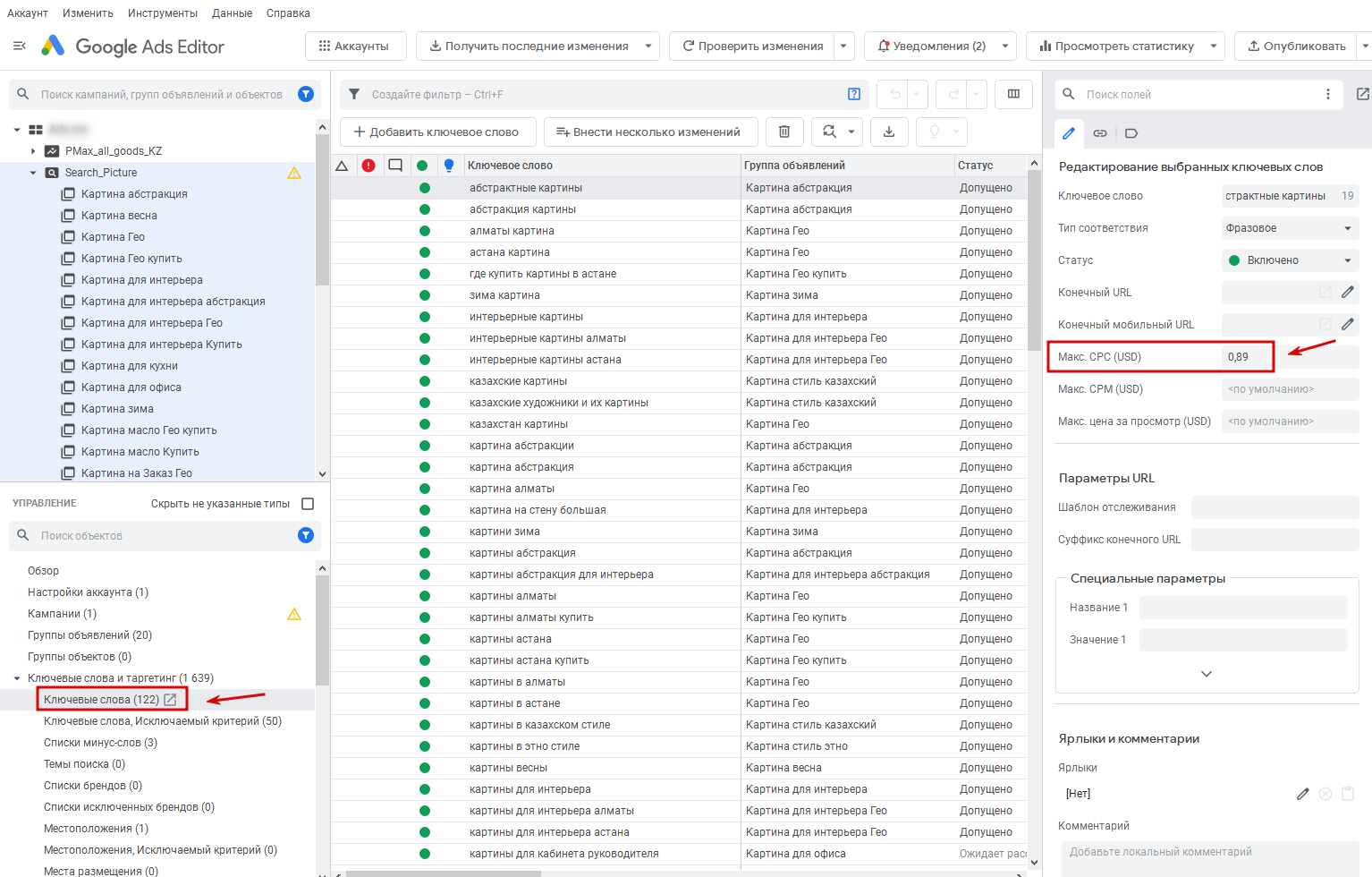Switch to the link icon tab in edit panel

[x=1100, y=133]
